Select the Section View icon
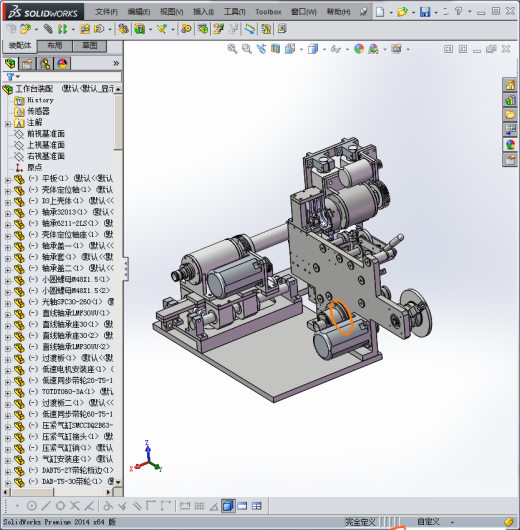 pos(276,49)
